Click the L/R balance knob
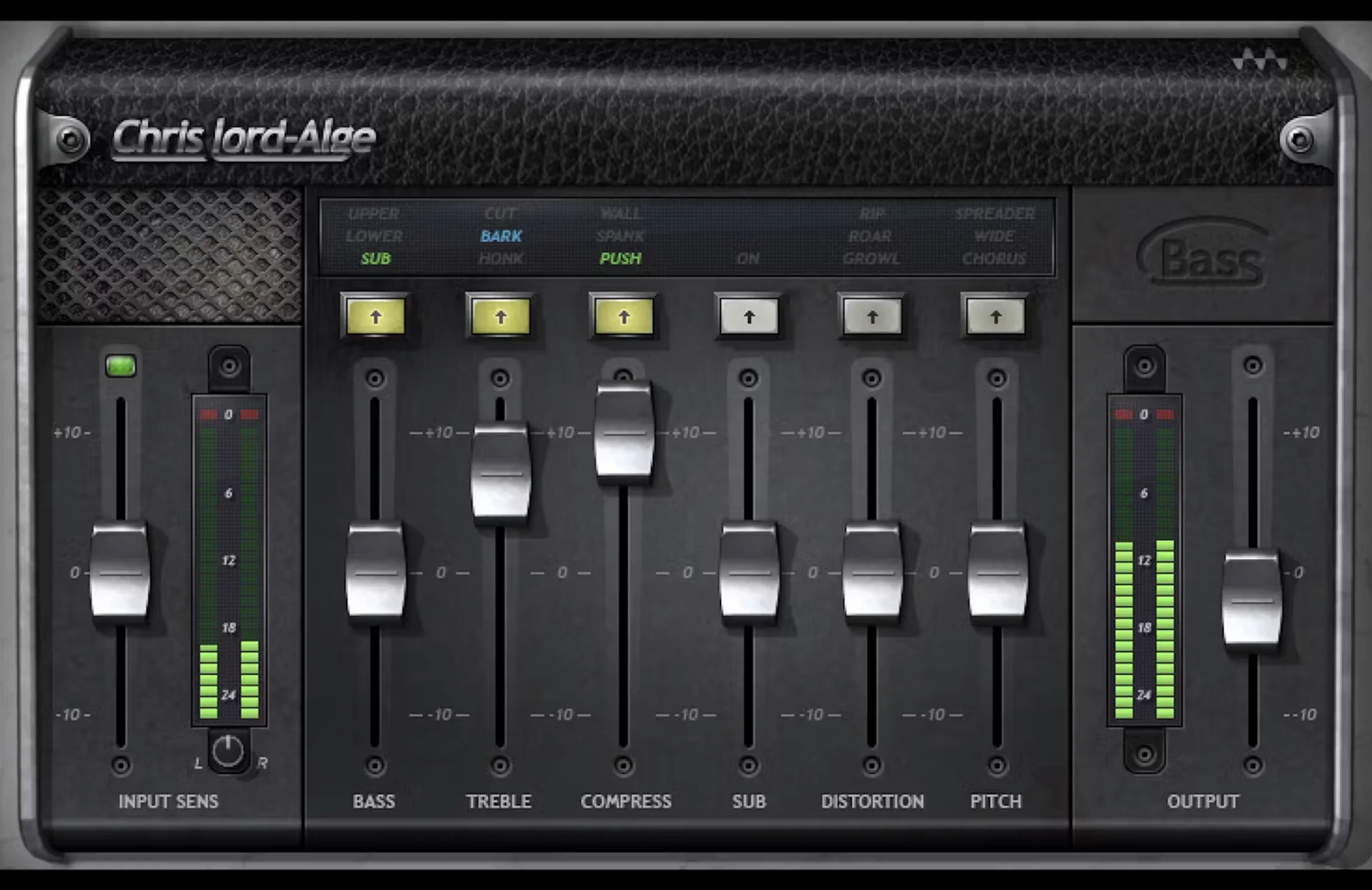1372x890 pixels. (228, 751)
